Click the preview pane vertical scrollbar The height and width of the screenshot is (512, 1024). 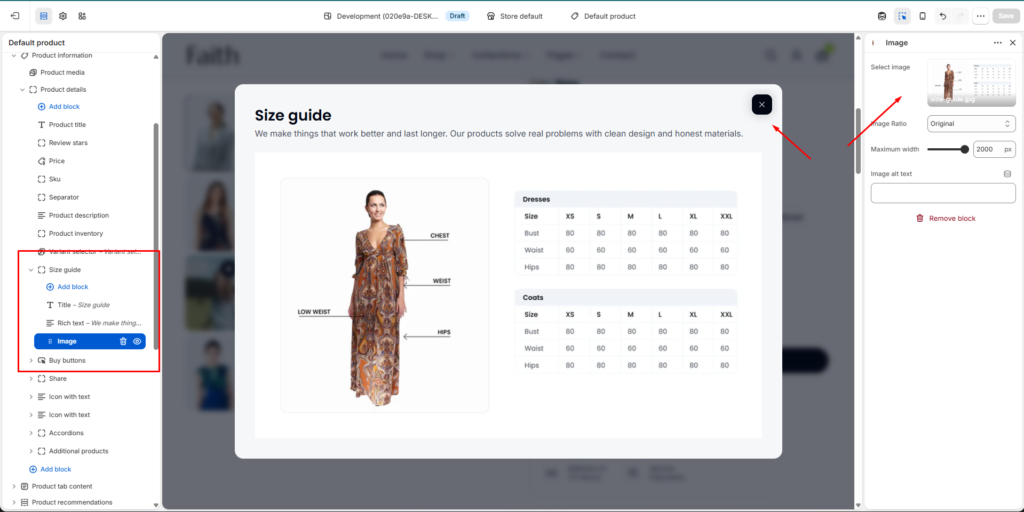point(859,140)
